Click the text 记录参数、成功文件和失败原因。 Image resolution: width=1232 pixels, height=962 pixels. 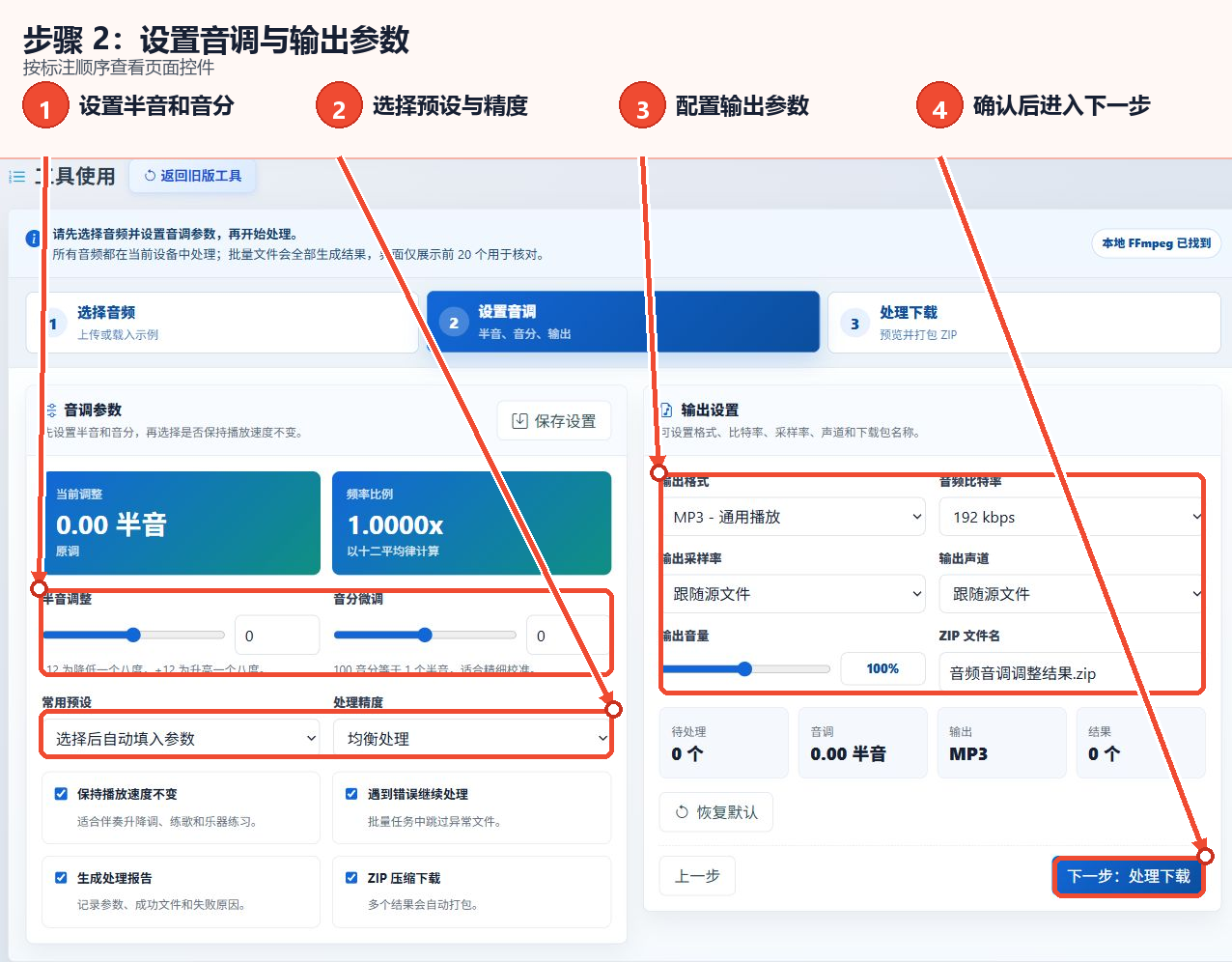pos(163,905)
